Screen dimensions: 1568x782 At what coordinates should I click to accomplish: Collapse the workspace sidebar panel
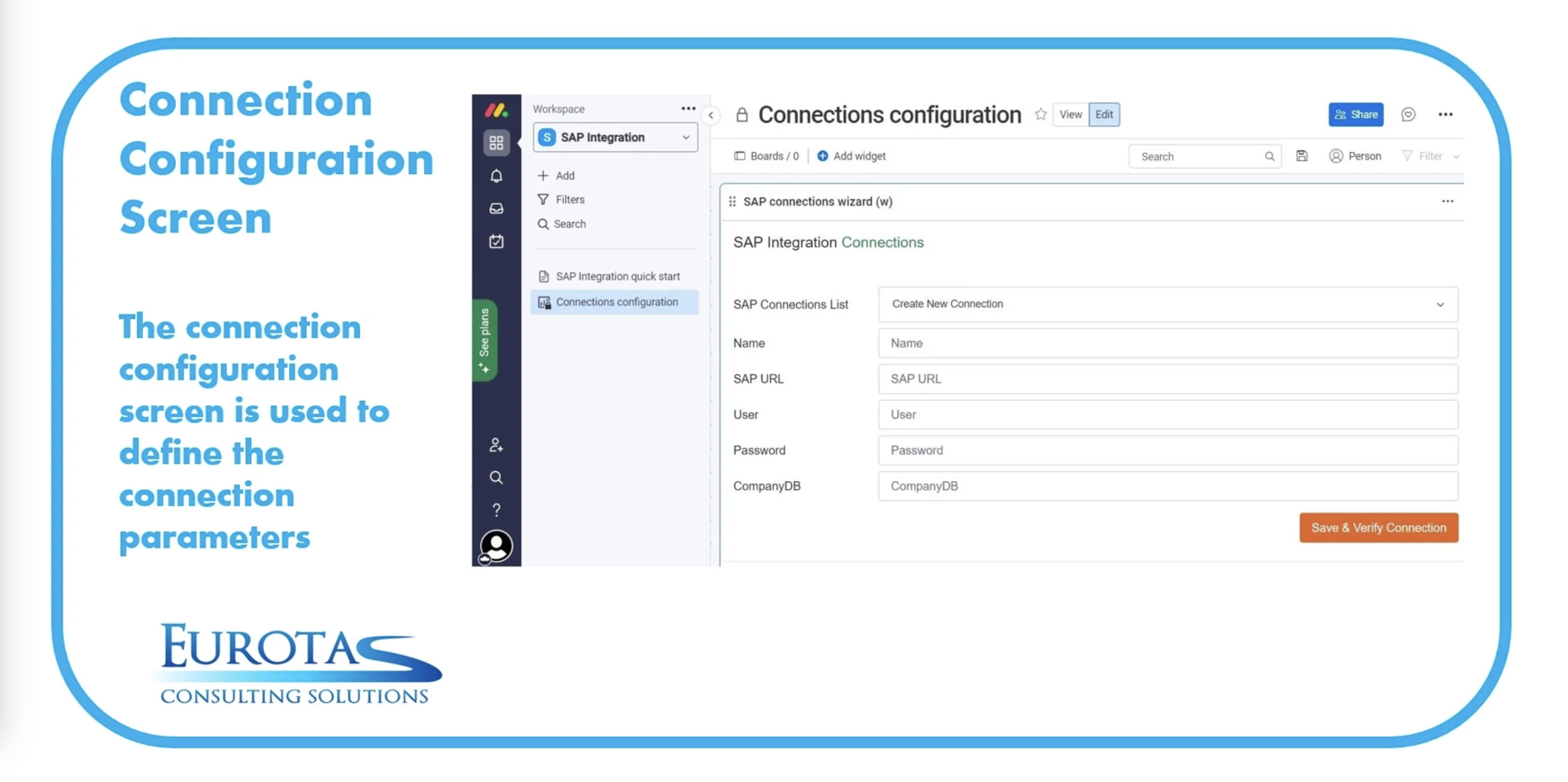710,115
